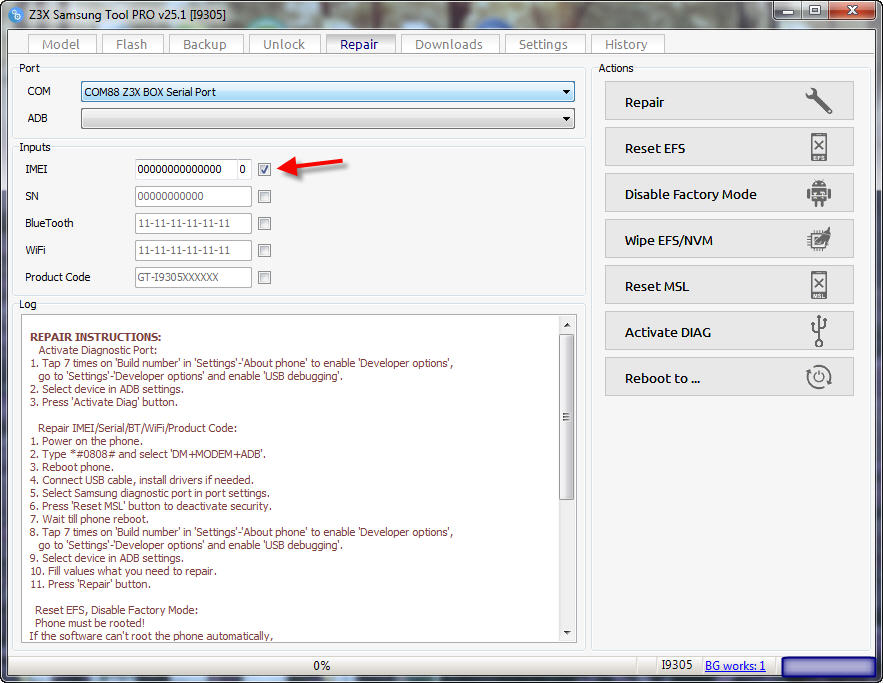Click the WiFi address field
Viewport: 883px width, 683px height.
(193, 250)
